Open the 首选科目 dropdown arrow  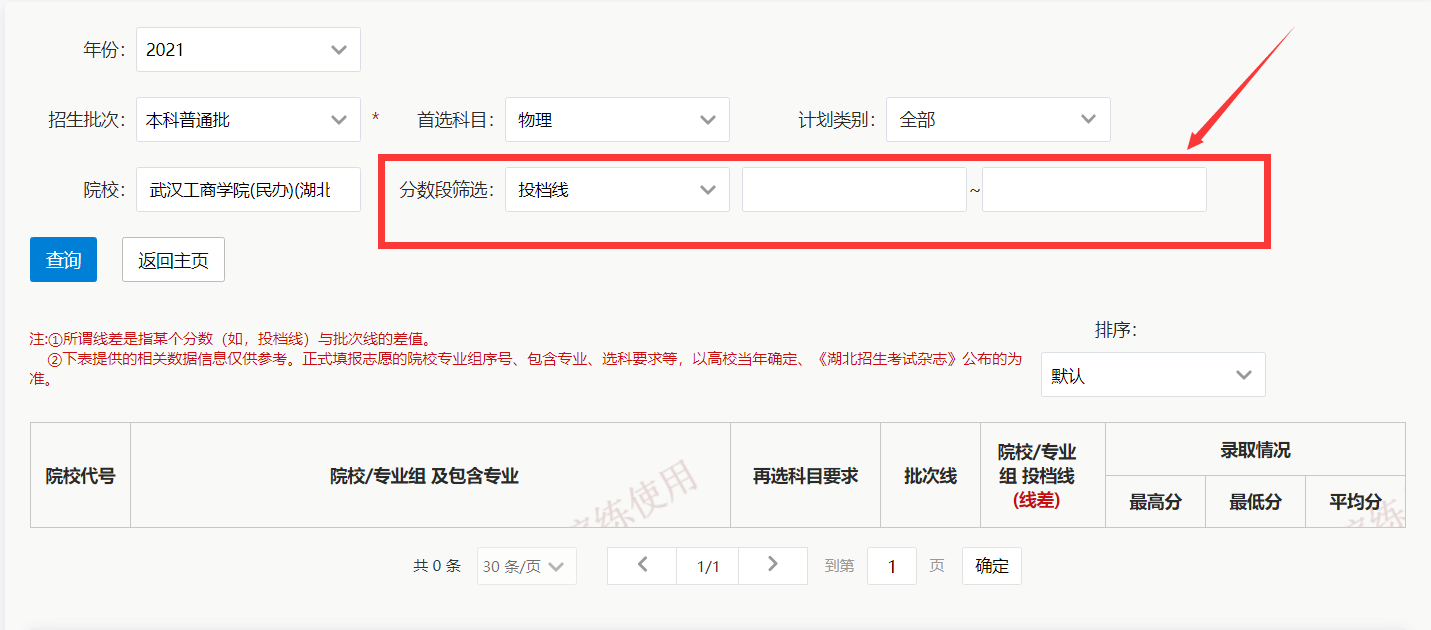point(710,119)
